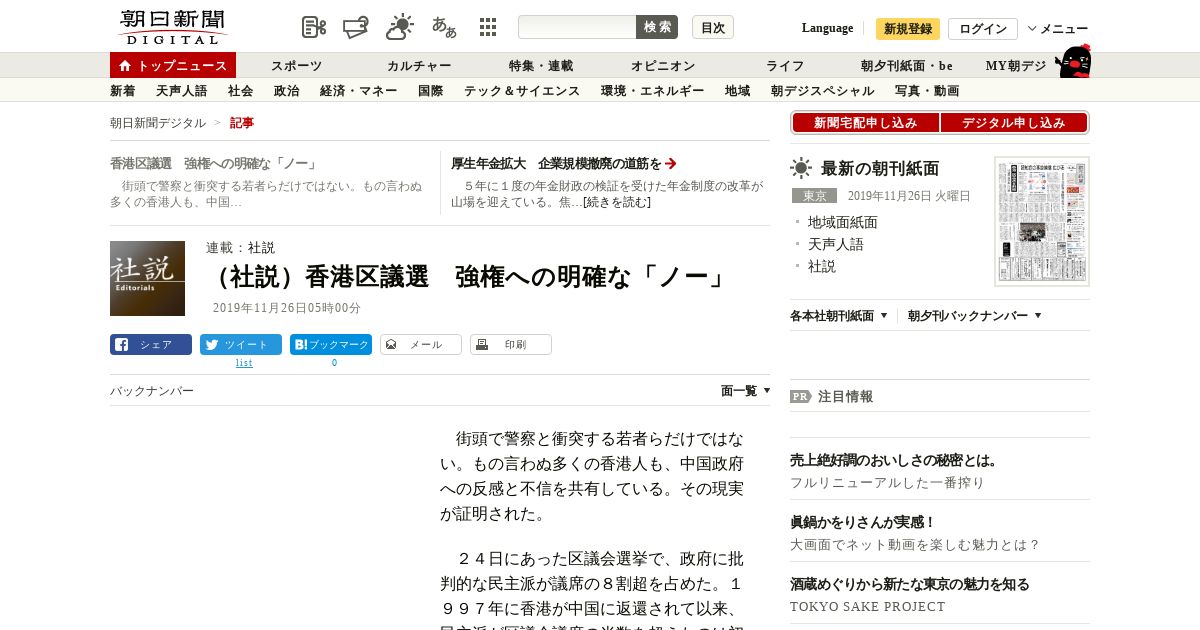Viewport: 1200px width, 630px height.
Task: Open the 地域面紙面 link
Action: click(x=843, y=222)
